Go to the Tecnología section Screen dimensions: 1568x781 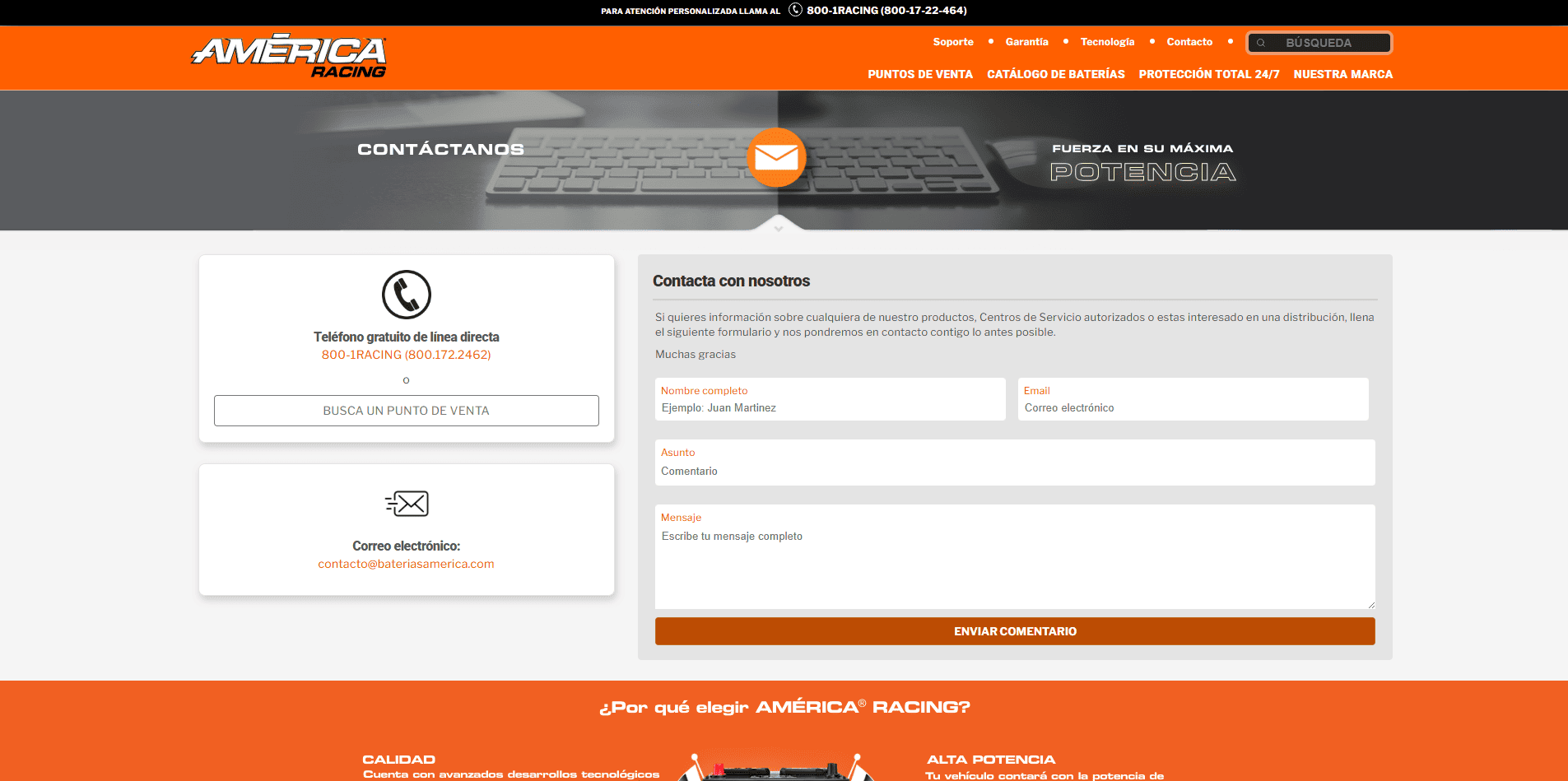[x=1107, y=42]
